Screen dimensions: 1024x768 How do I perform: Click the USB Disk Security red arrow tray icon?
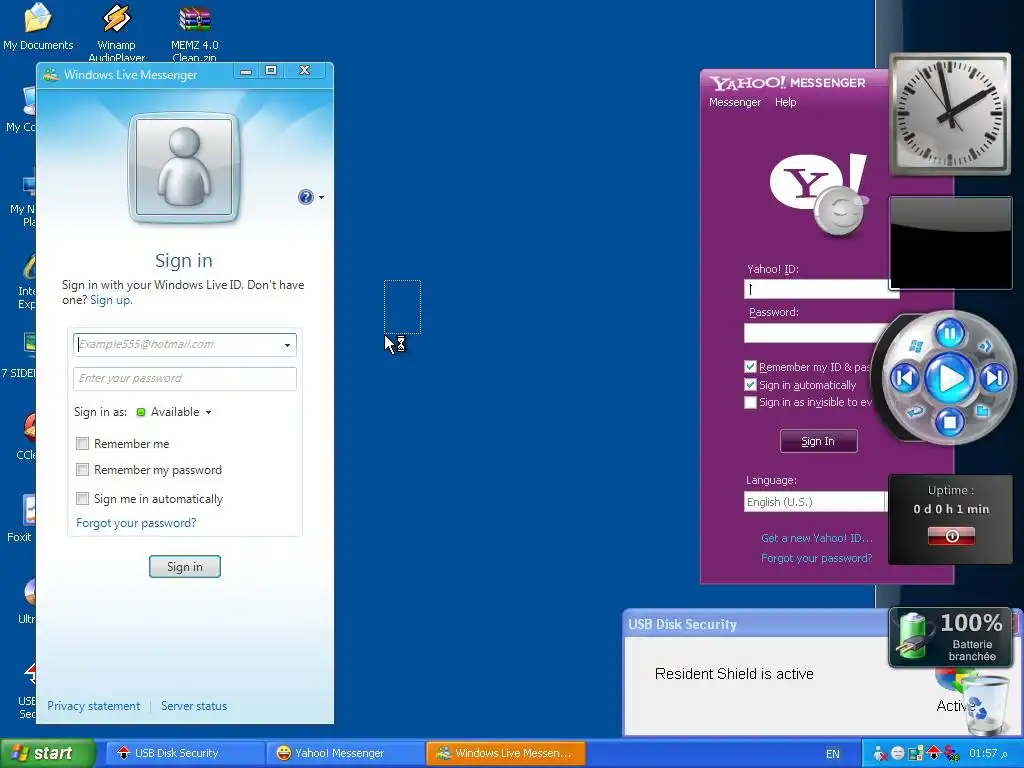coord(933,754)
